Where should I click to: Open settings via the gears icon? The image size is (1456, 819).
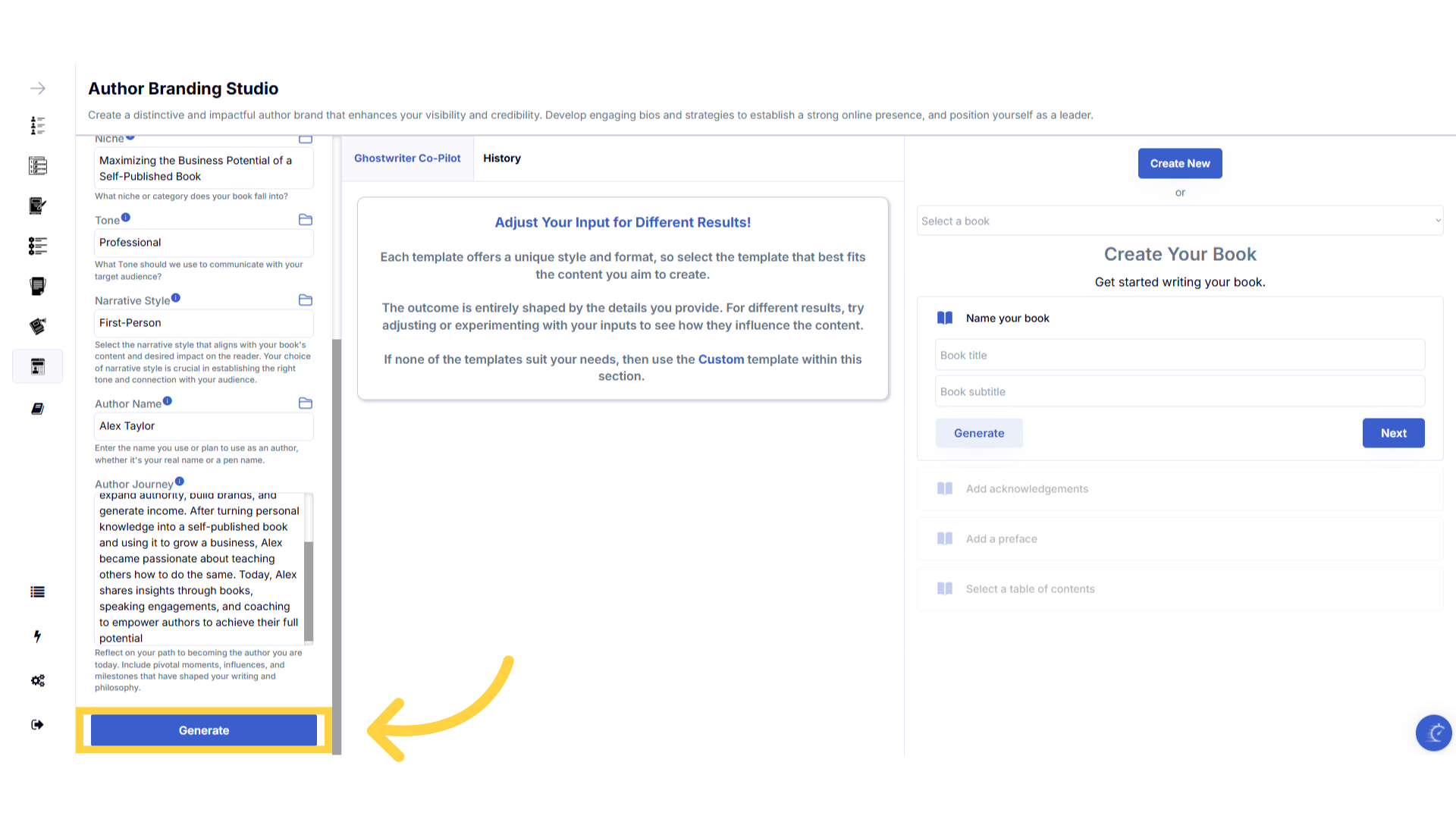tap(37, 680)
